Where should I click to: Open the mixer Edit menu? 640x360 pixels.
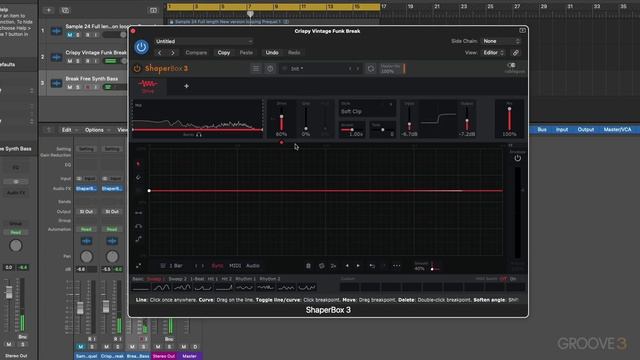(67, 130)
